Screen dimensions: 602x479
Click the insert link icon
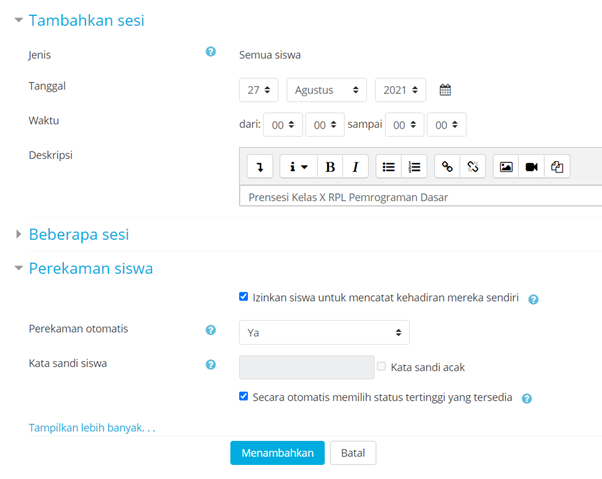(x=447, y=167)
